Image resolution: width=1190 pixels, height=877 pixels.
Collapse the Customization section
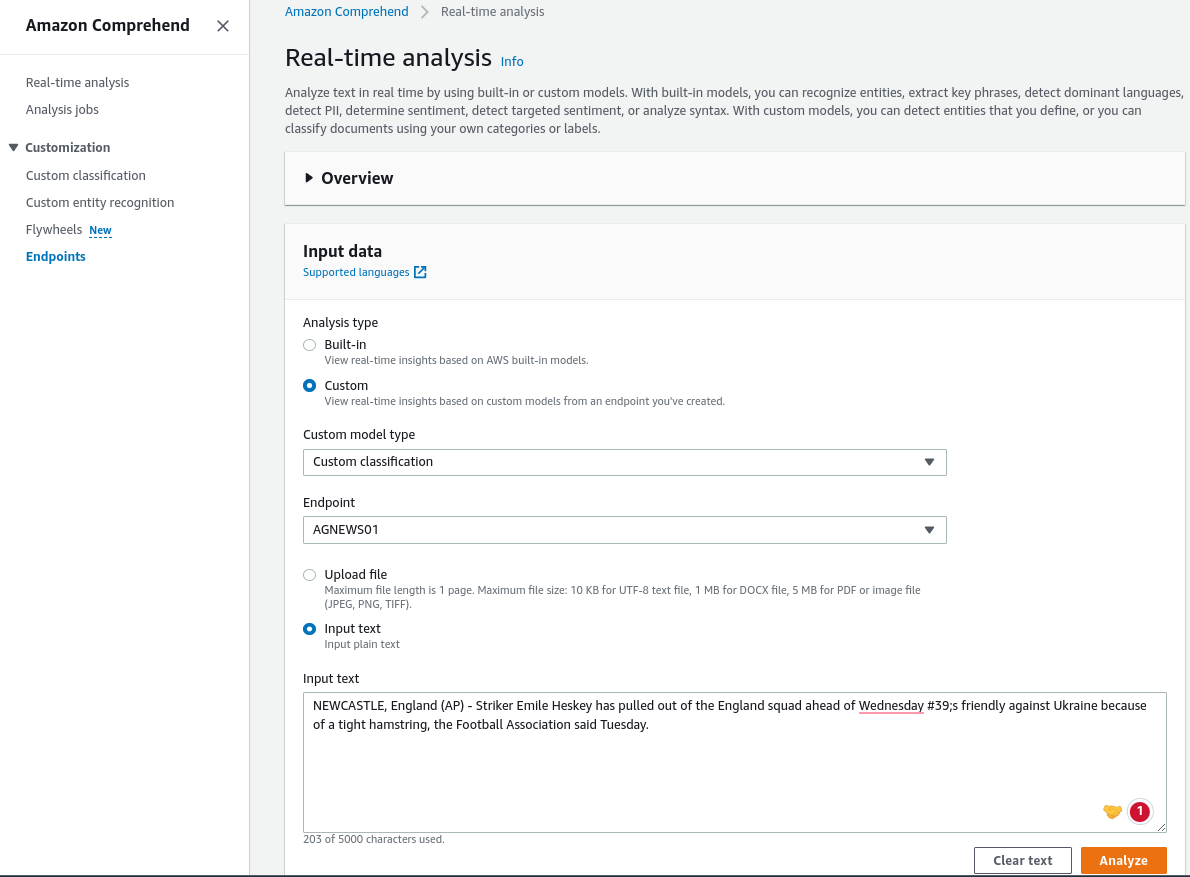point(13,147)
